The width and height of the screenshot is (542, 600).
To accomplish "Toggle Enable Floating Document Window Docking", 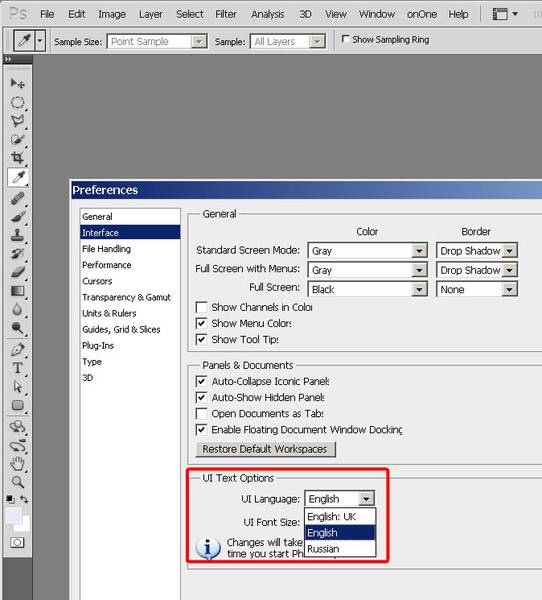I will pos(201,430).
